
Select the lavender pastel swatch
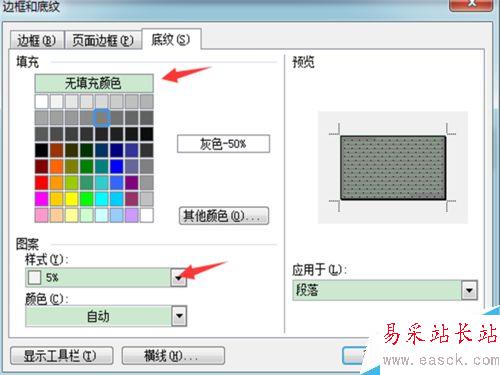131,215
